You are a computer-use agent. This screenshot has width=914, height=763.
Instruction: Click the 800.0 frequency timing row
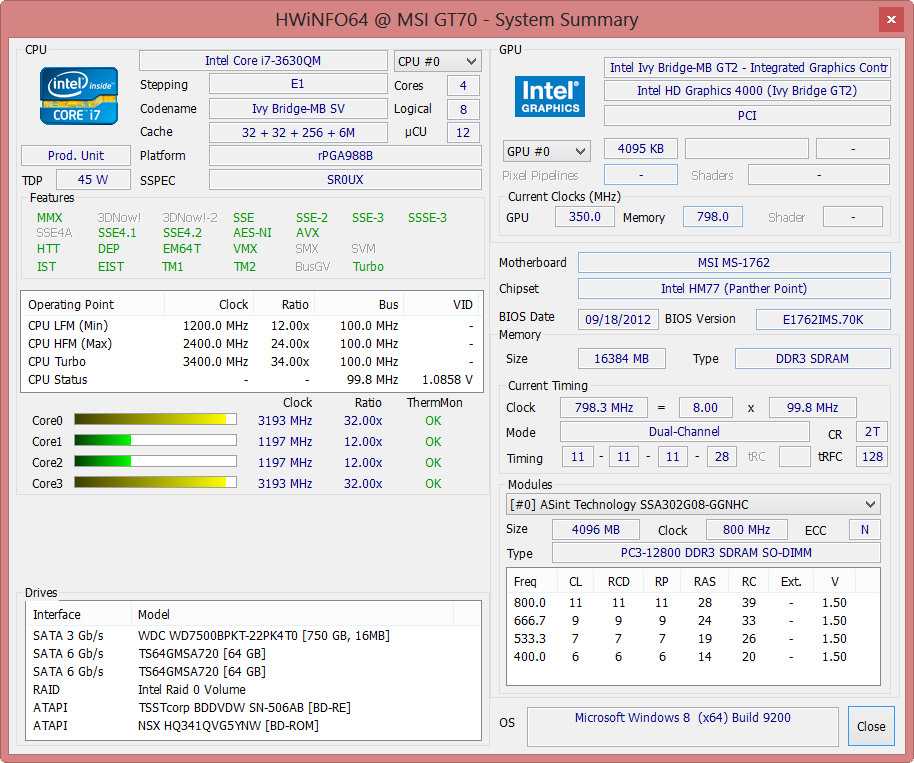point(693,602)
